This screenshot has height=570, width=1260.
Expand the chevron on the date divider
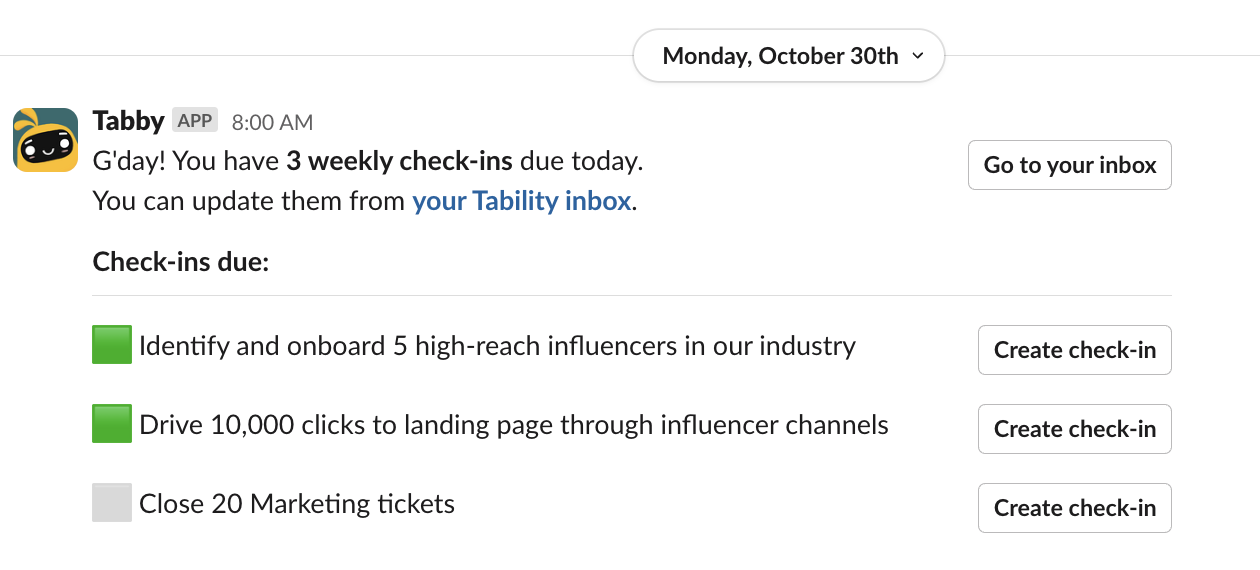(x=918, y=57)
